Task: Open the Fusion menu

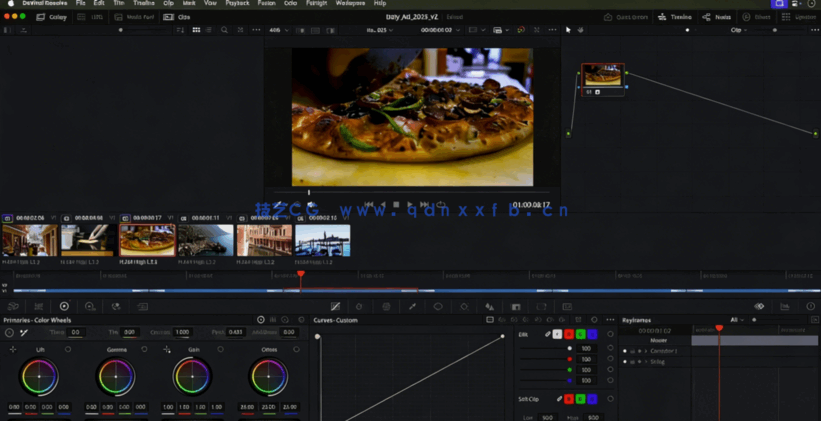Action: (267, 3)
